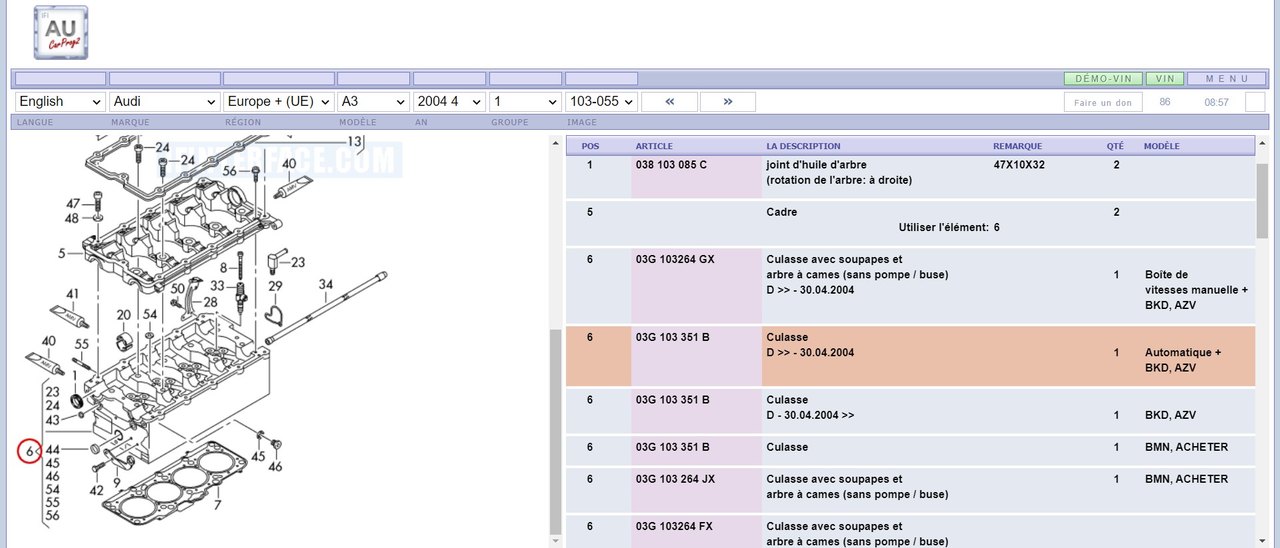The width and height of the screenshot is (1280, 548).
Task: Open the A3 model dropdown
Action: click(x=374, y=102)
